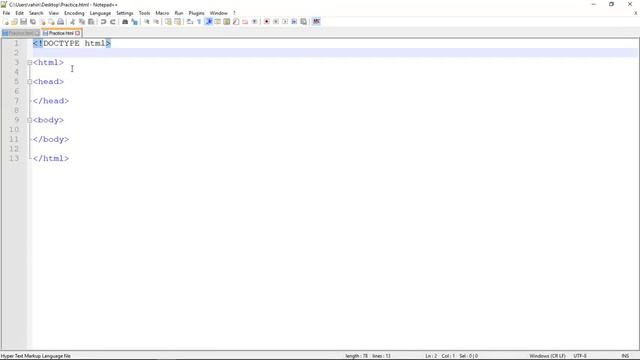
Task: Click the macro Playback toolbar icon
Action: point(285,22)
